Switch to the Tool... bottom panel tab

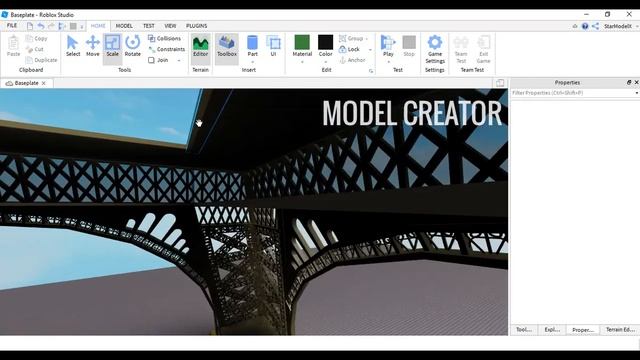[x=524, y=329]
